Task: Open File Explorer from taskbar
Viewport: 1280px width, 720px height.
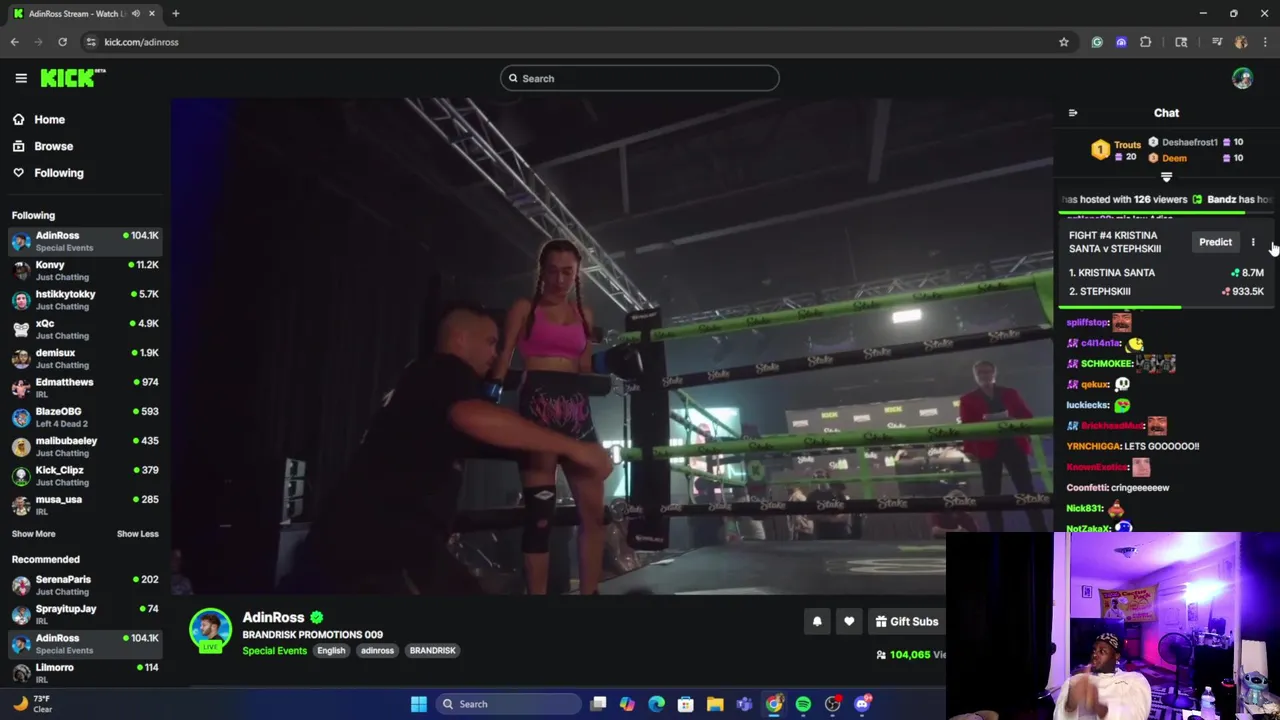Action: click(x=715, y=704)
